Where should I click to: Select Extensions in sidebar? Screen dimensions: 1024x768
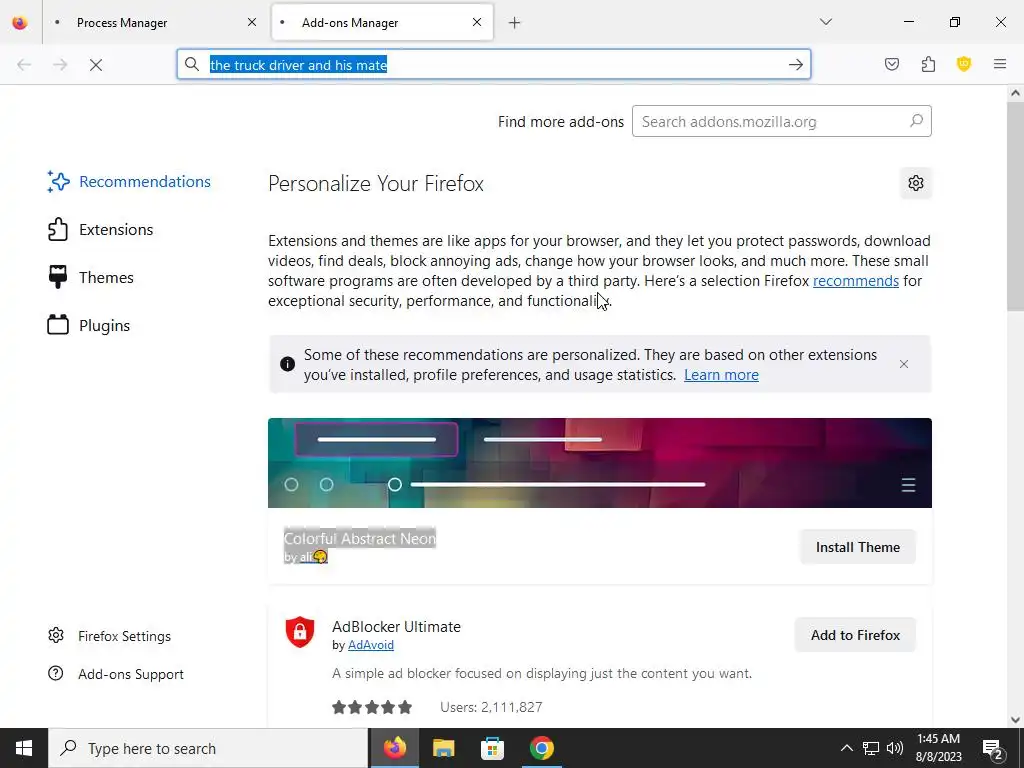101,230
